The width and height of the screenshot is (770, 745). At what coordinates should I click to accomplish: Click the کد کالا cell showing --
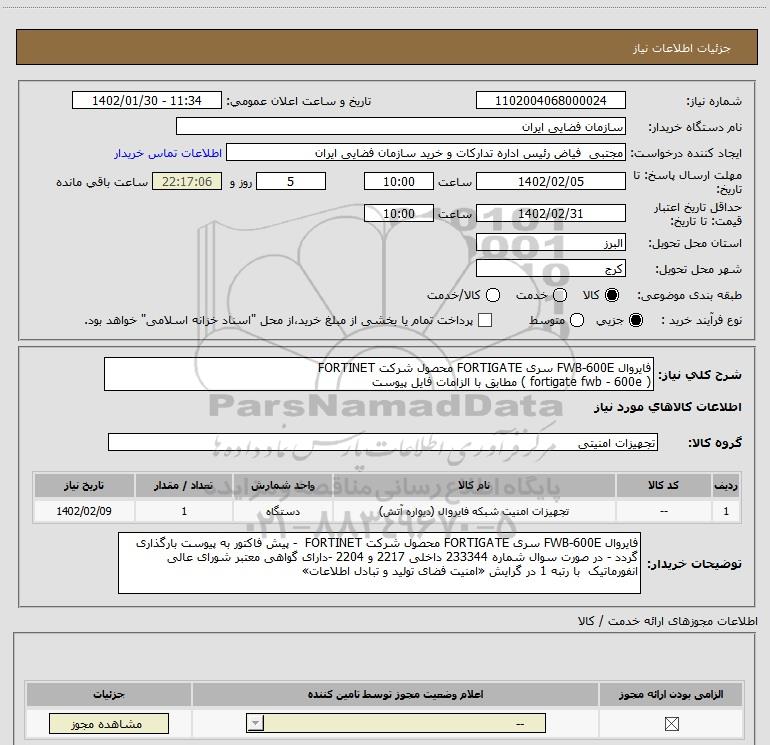(663, 511)
